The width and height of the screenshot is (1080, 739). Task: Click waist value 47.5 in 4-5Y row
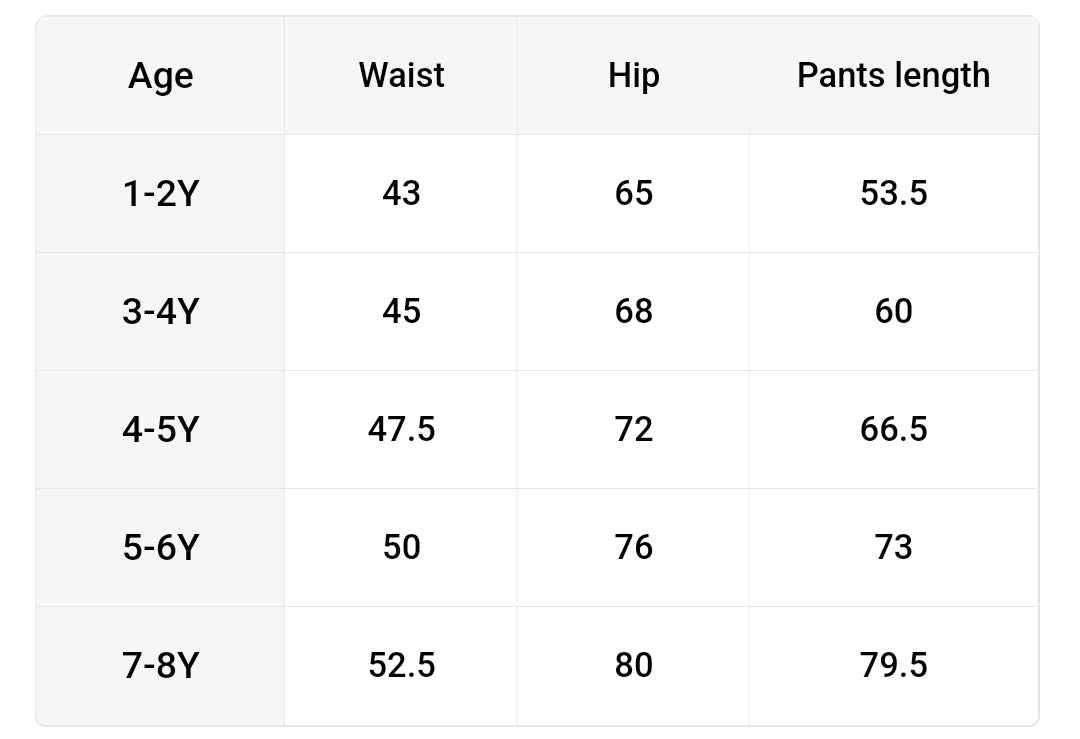click(x=401, y=429)
